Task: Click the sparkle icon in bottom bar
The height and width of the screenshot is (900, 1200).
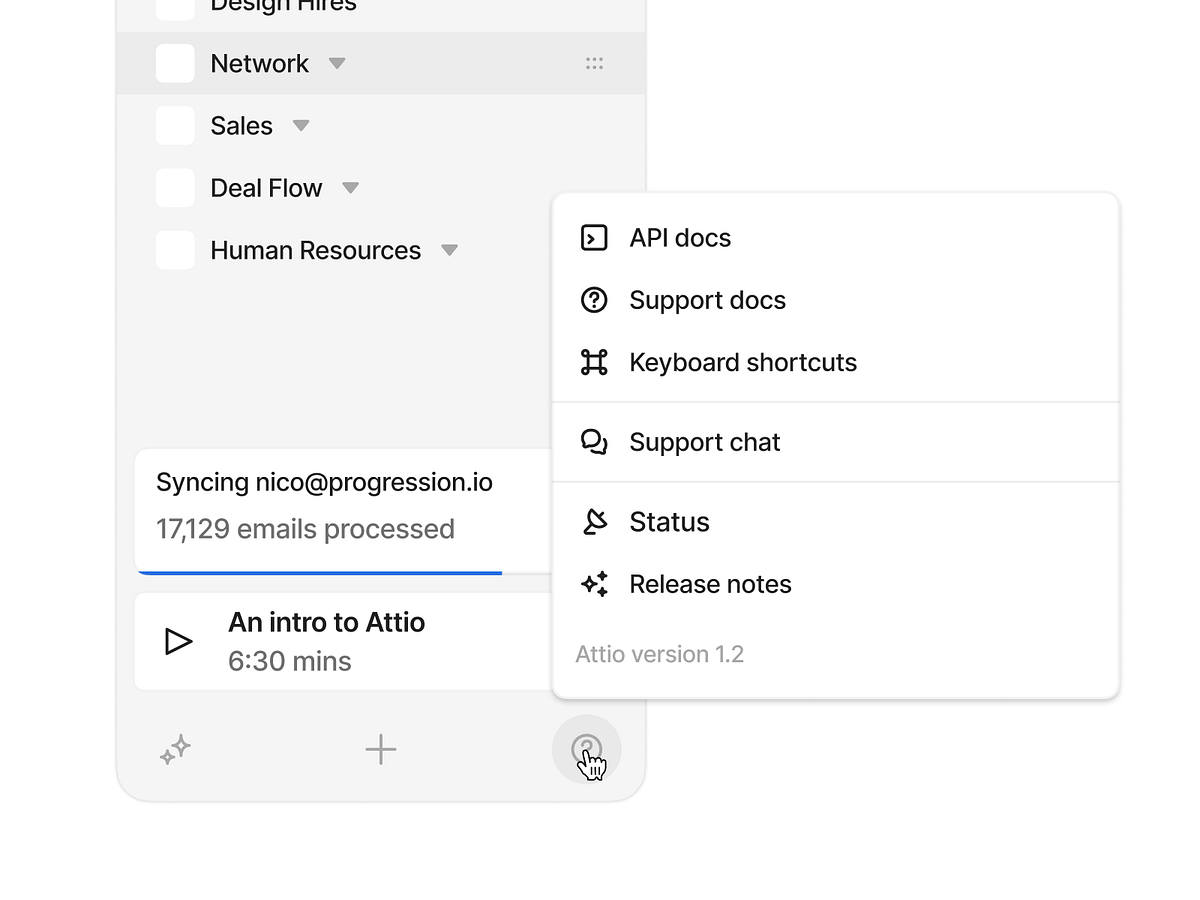Action: click(176, 750)
